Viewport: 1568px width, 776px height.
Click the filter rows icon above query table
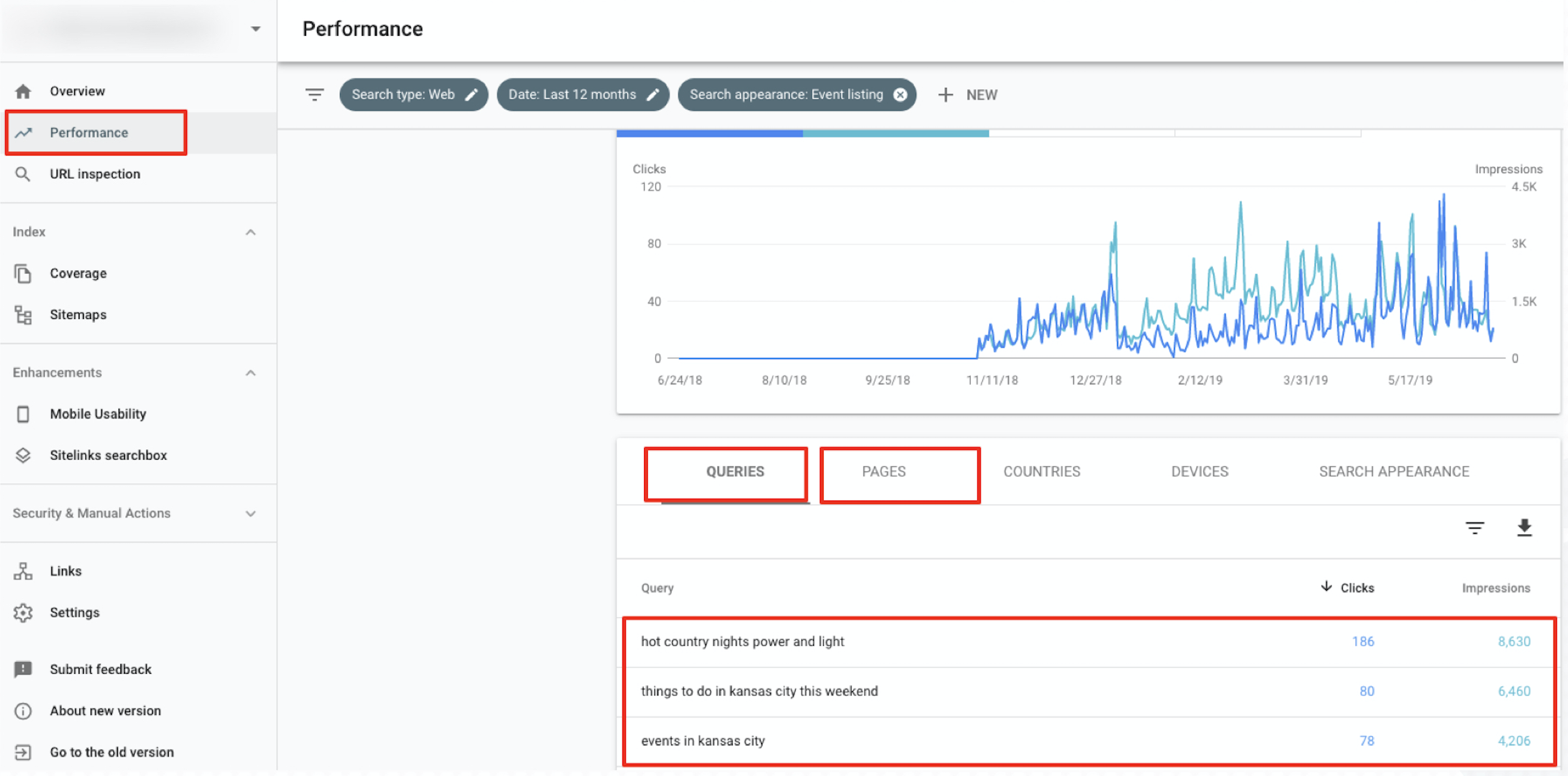tap(1474, 527)
